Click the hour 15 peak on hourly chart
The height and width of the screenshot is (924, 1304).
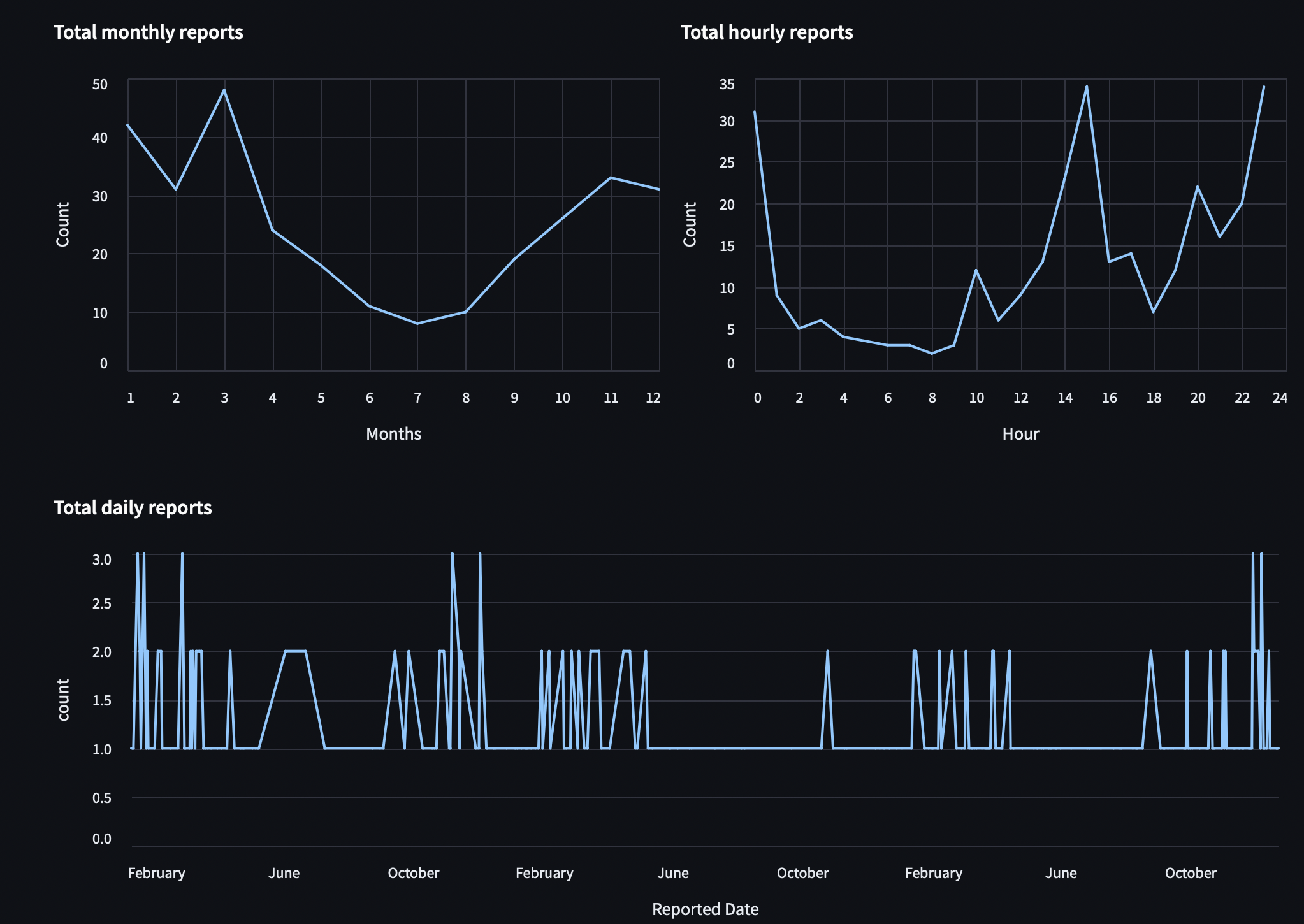[1087, 87]
